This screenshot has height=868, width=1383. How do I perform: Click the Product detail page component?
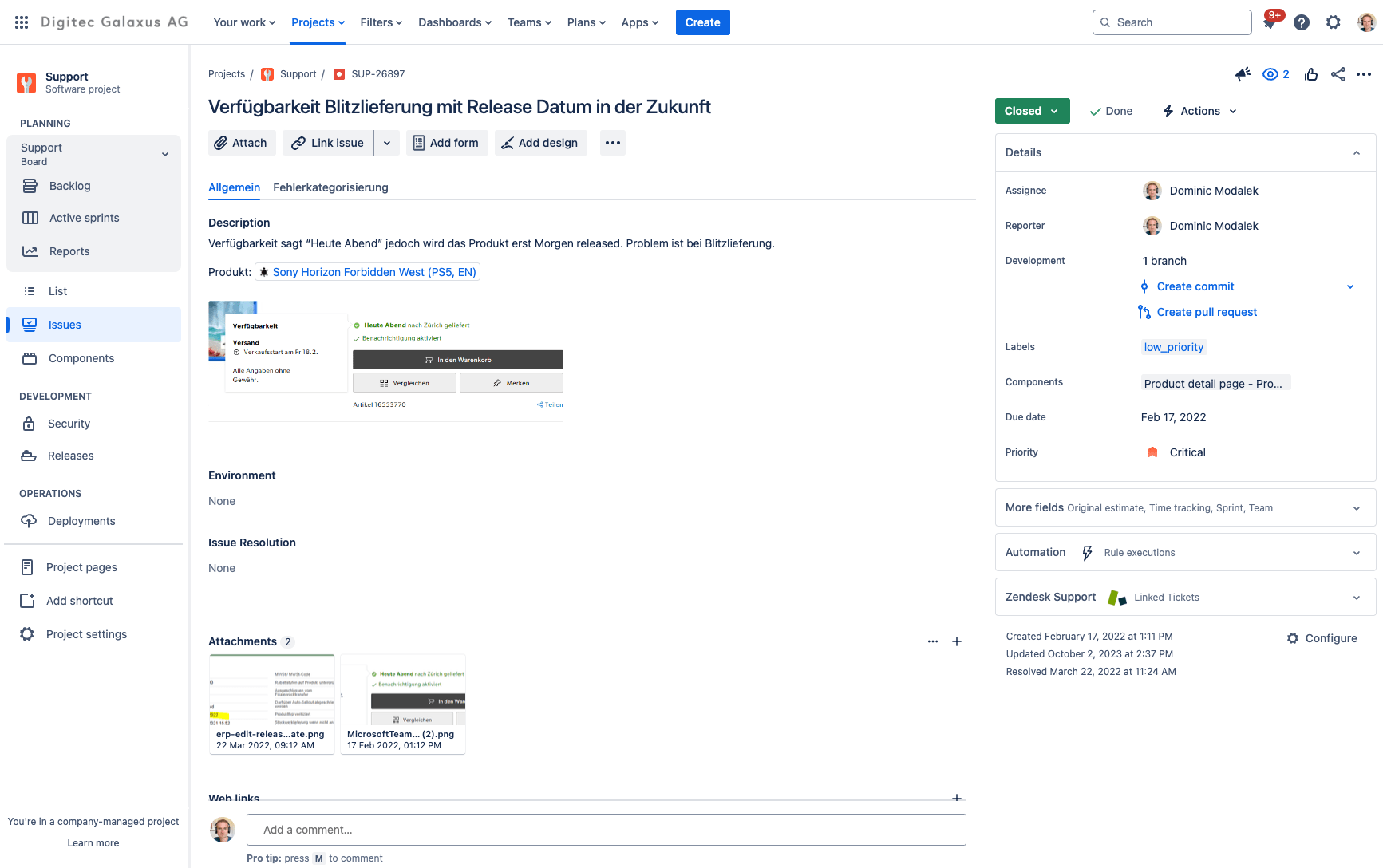[x=1215, y=384]
